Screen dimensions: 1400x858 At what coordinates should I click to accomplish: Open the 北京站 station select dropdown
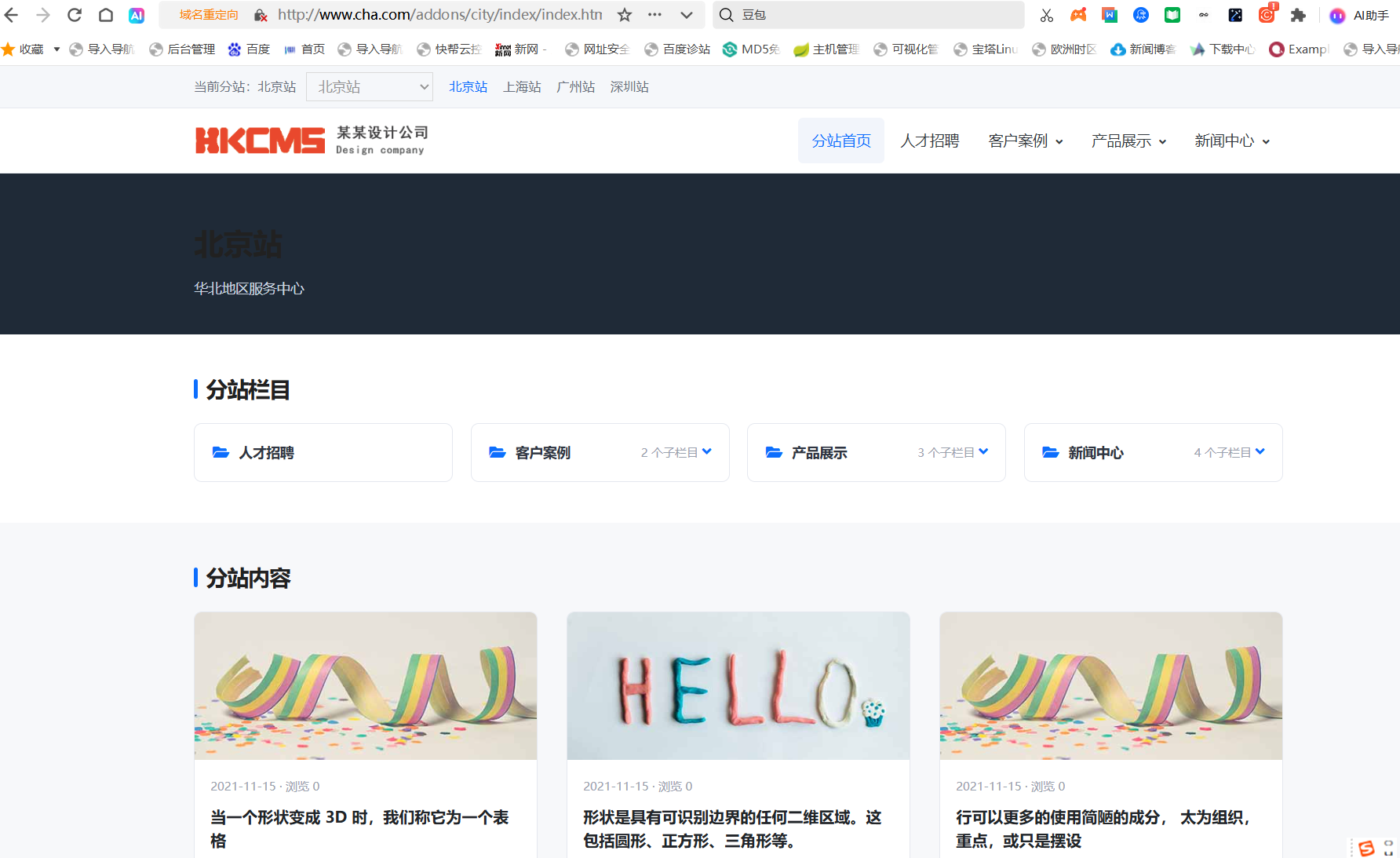coord(370,87)
